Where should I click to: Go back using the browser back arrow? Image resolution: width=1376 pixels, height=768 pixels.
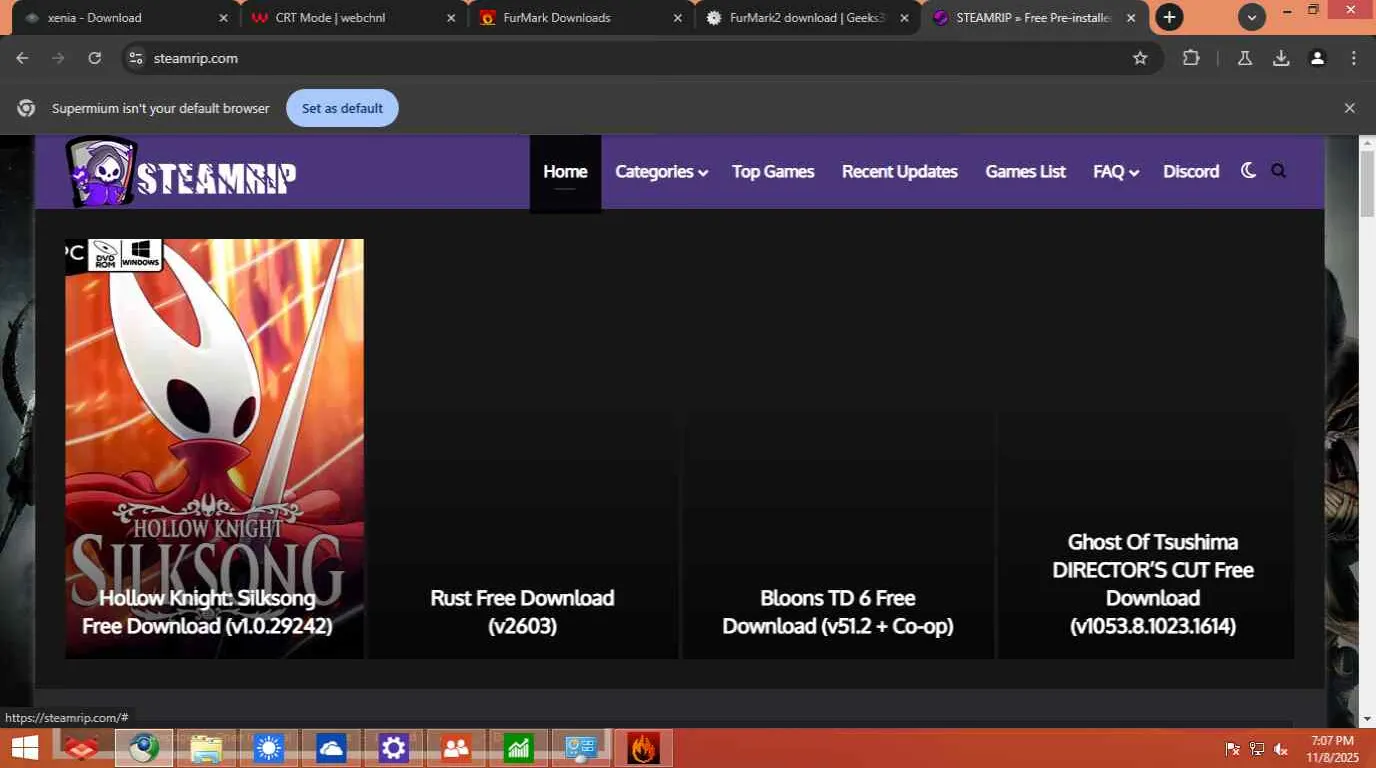pyautogui.click(x=22, y=58)
